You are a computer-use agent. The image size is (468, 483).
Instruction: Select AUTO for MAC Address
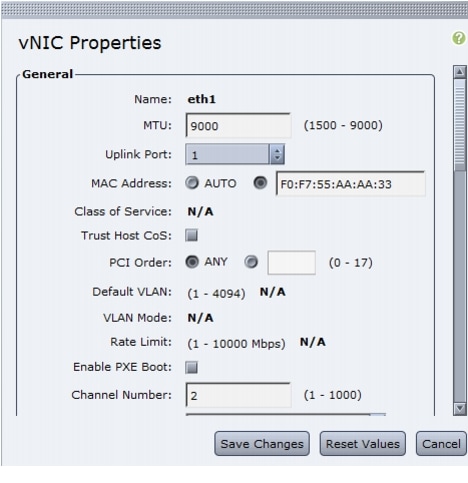click(x=192, y=183)
